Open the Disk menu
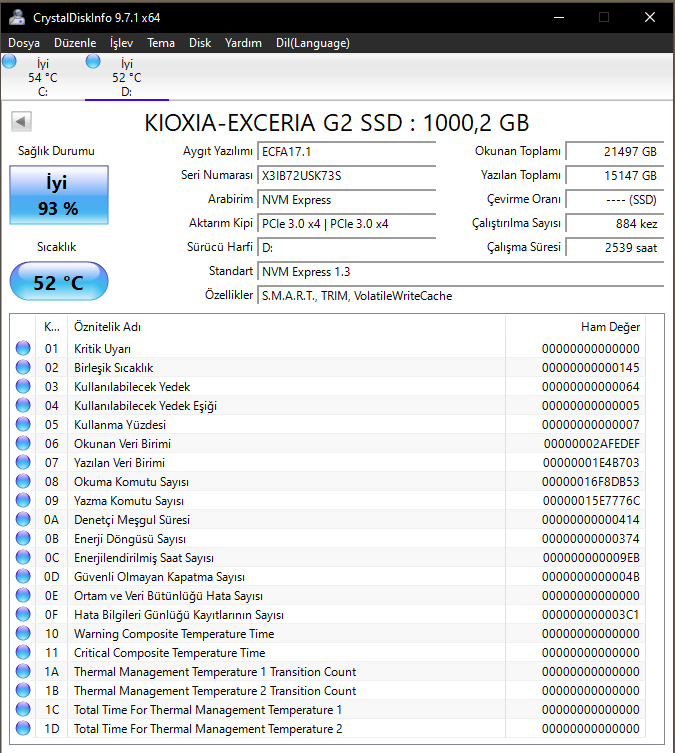The image size is (675, 753). coord(200,43)
